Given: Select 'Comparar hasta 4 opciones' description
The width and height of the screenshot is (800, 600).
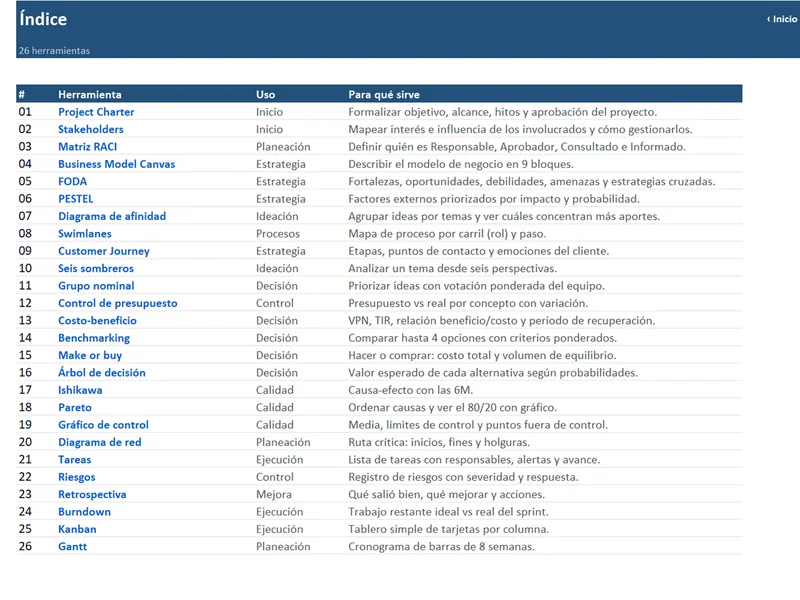Looking at the screenshot, I should pos(482,337).
